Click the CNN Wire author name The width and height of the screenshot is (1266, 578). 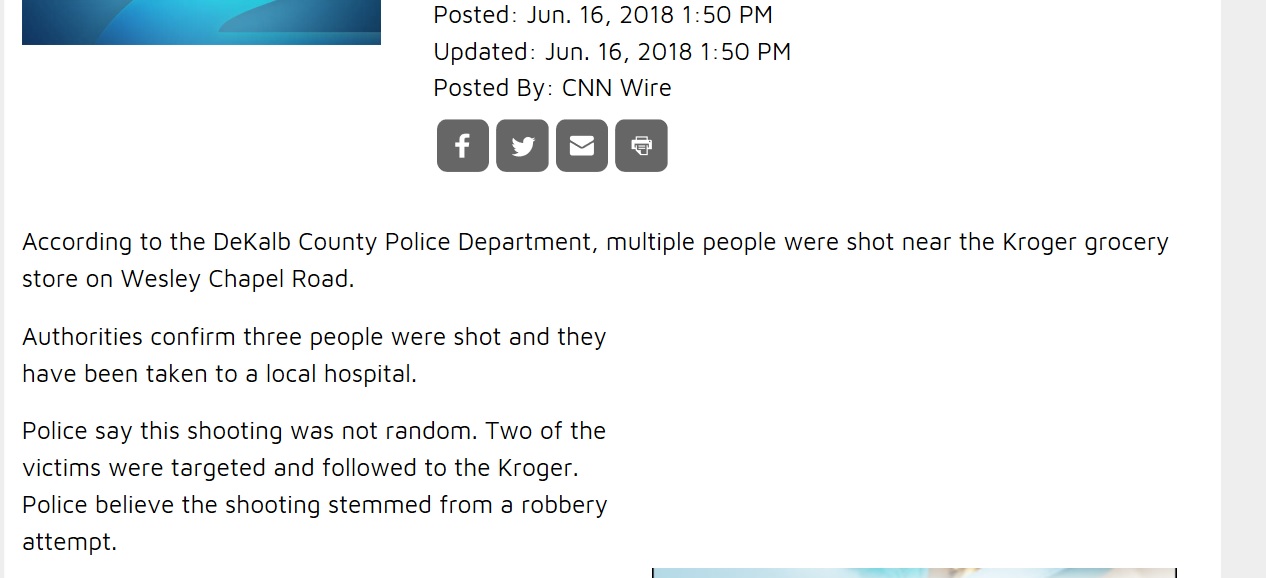point(616,88)
